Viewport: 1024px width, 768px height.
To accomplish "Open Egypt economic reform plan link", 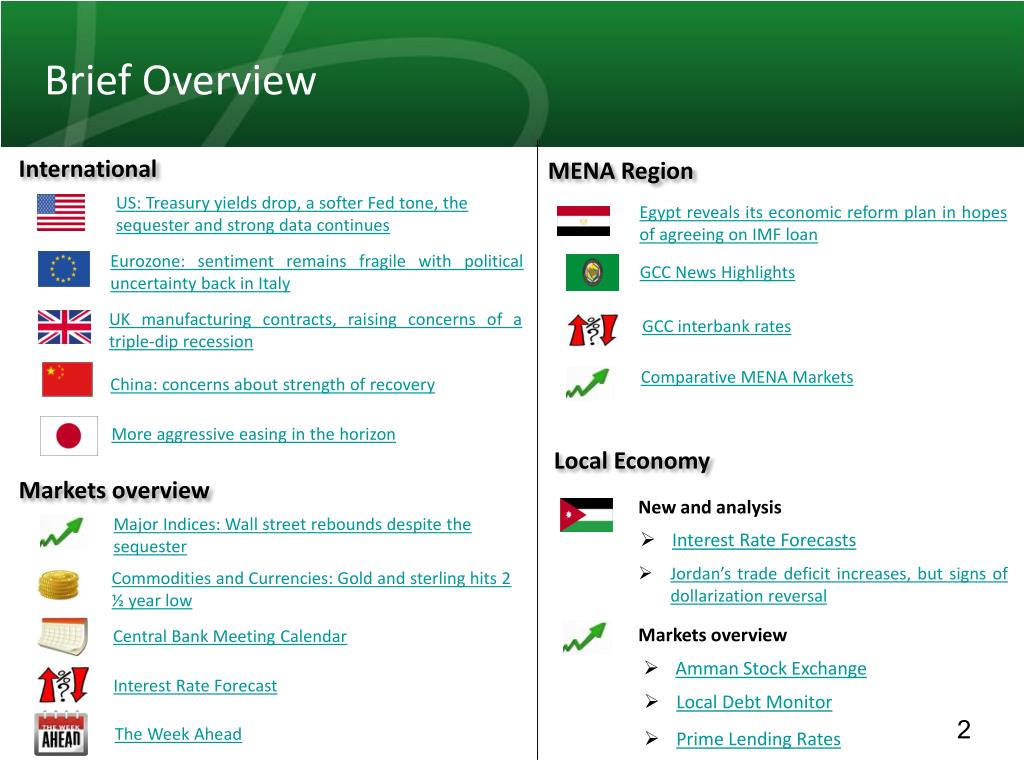I will pos(823,223).
